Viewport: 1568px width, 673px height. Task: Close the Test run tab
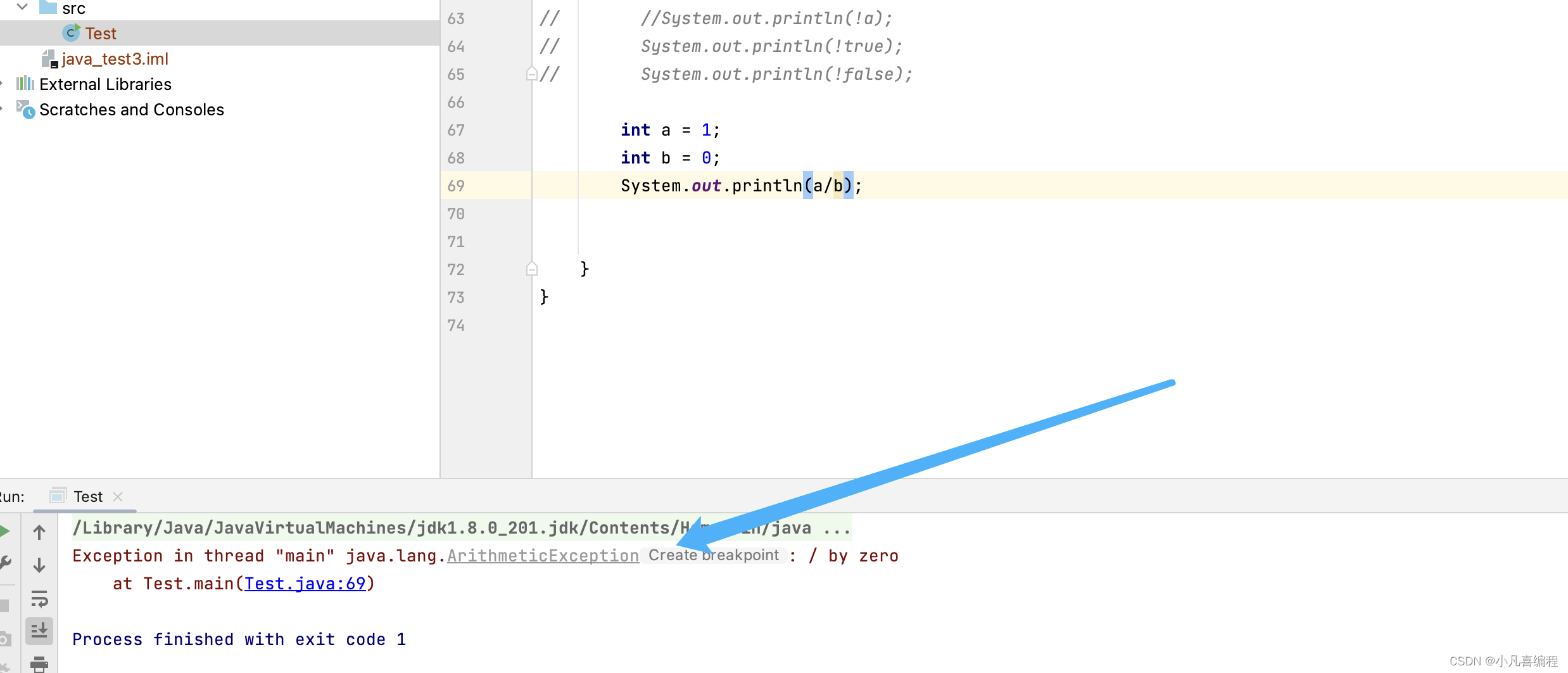pyautogui.click(x=118, y=497)
